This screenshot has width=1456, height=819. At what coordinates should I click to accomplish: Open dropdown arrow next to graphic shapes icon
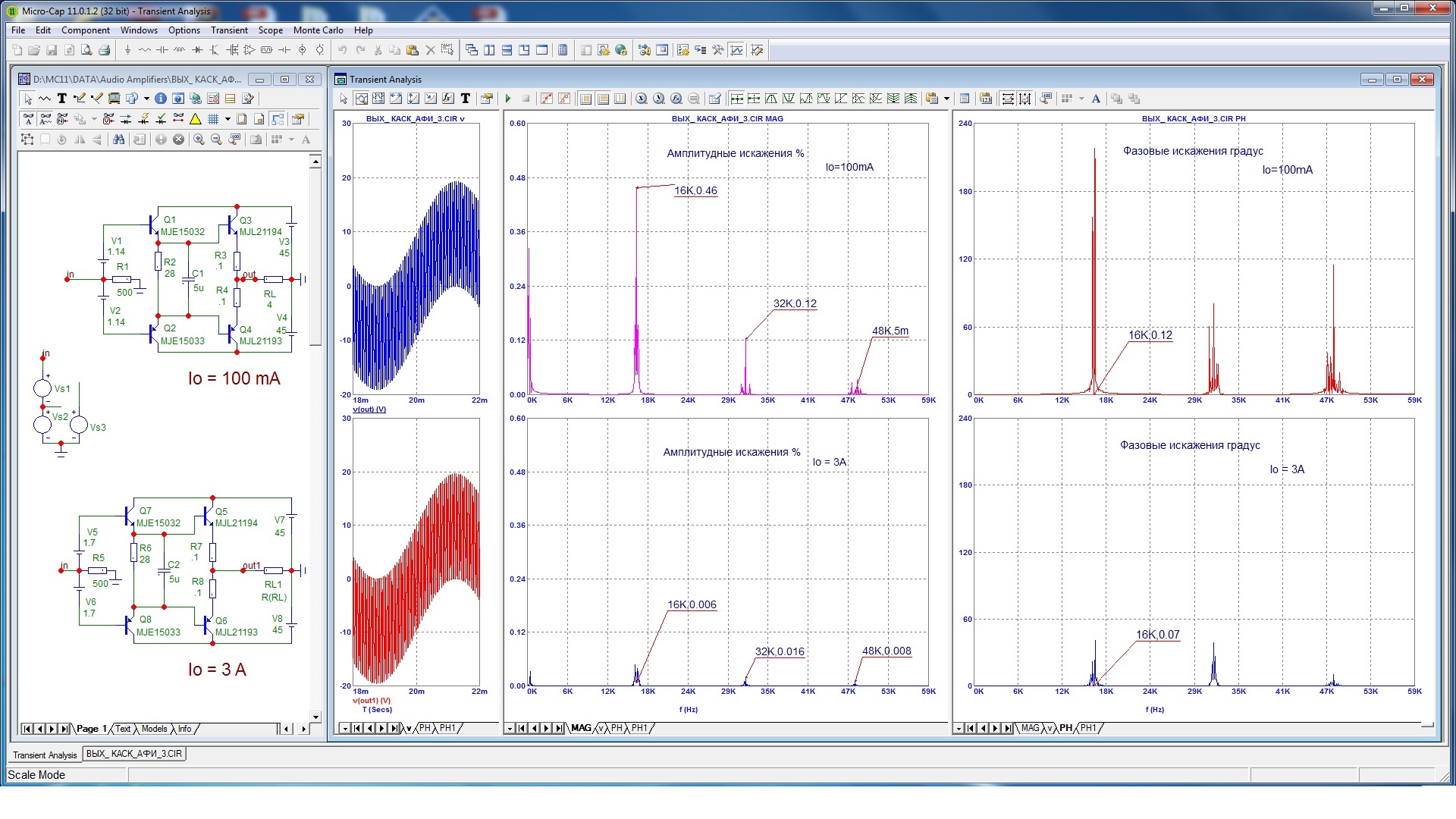pyautogui.click(x=146, y=99)
